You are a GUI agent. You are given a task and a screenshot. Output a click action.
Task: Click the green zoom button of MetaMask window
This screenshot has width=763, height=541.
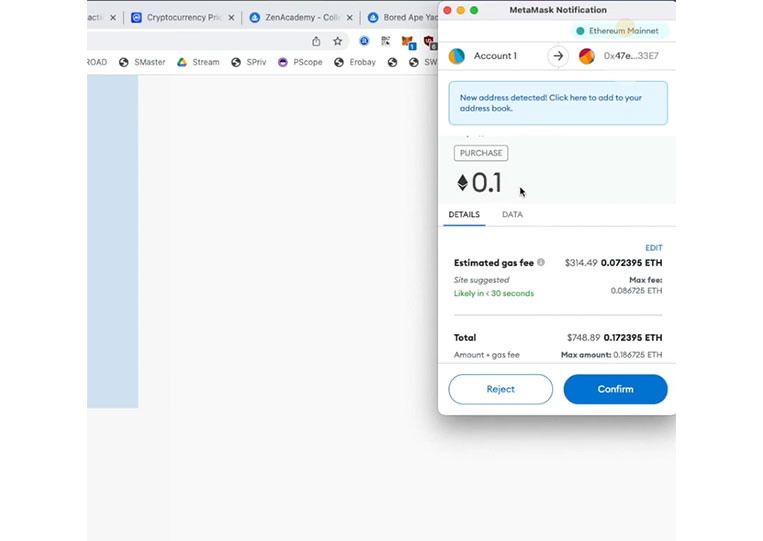point(474,10)
